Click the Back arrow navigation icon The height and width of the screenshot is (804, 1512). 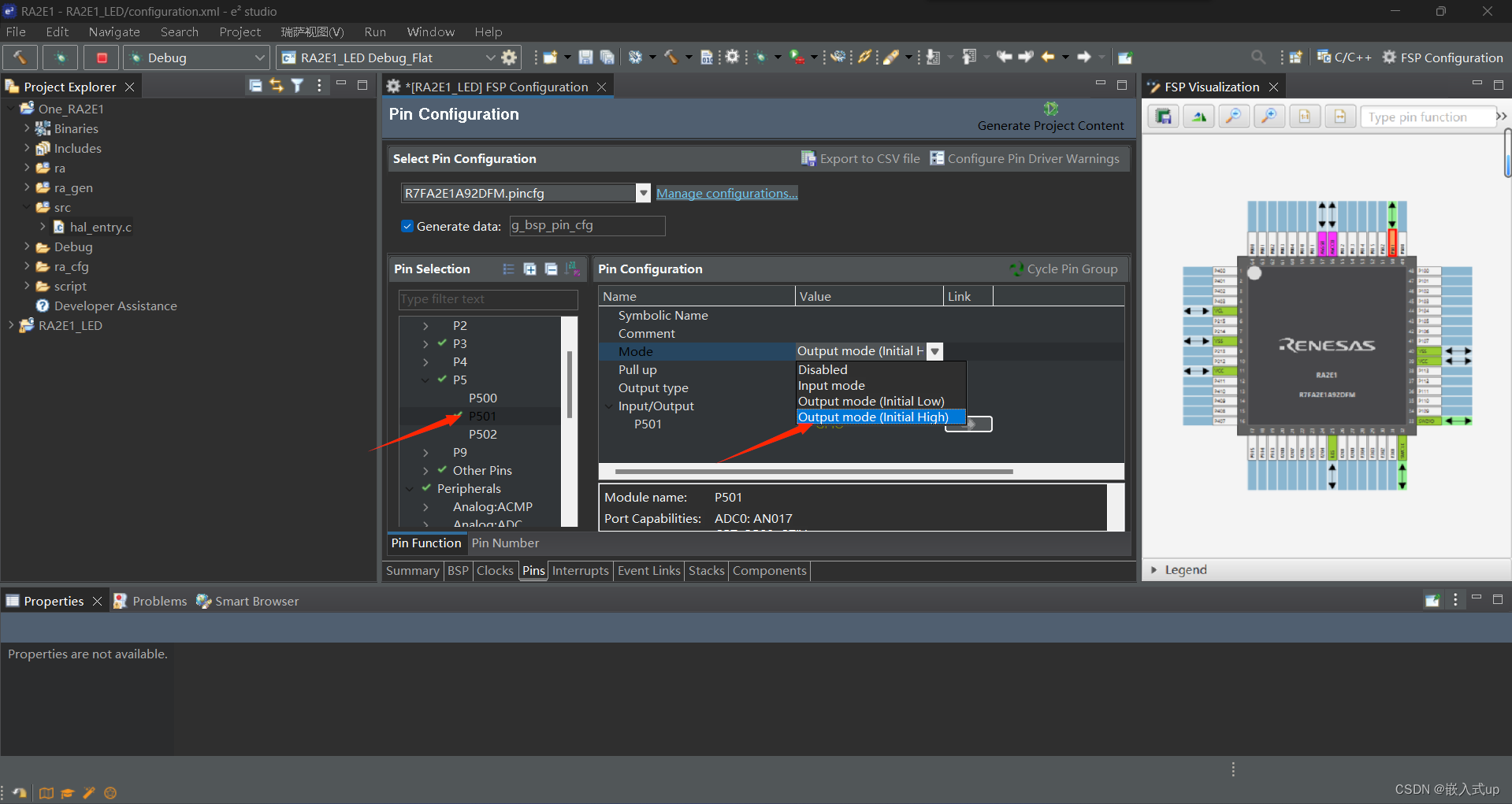pos(1048,57)
